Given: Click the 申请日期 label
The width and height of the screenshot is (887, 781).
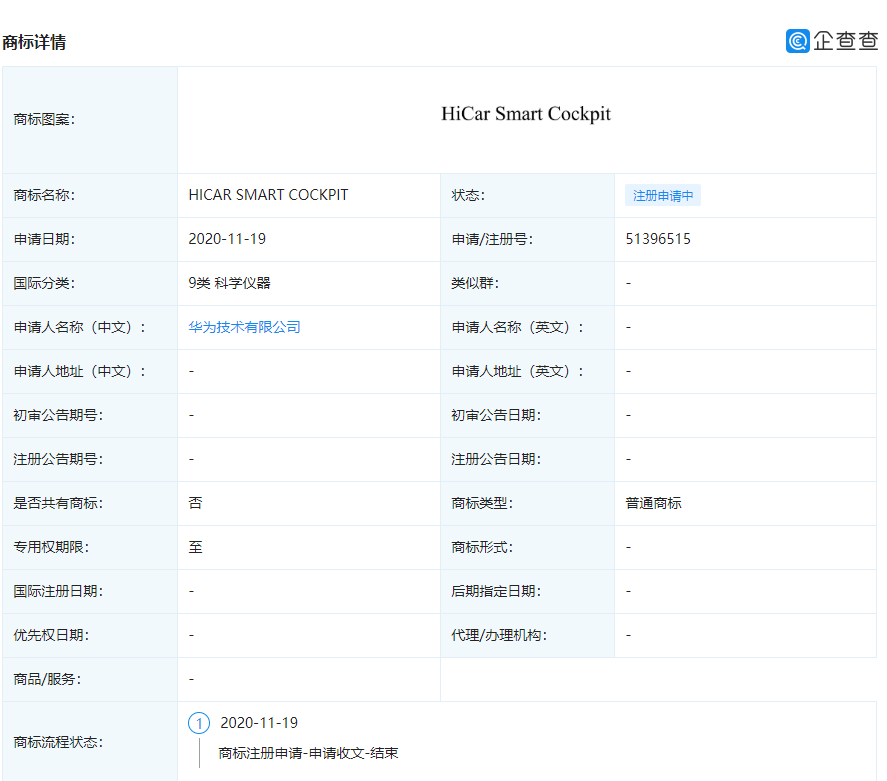Looking at the screenshot, I should pyautogui.click(x=44, y=239).
